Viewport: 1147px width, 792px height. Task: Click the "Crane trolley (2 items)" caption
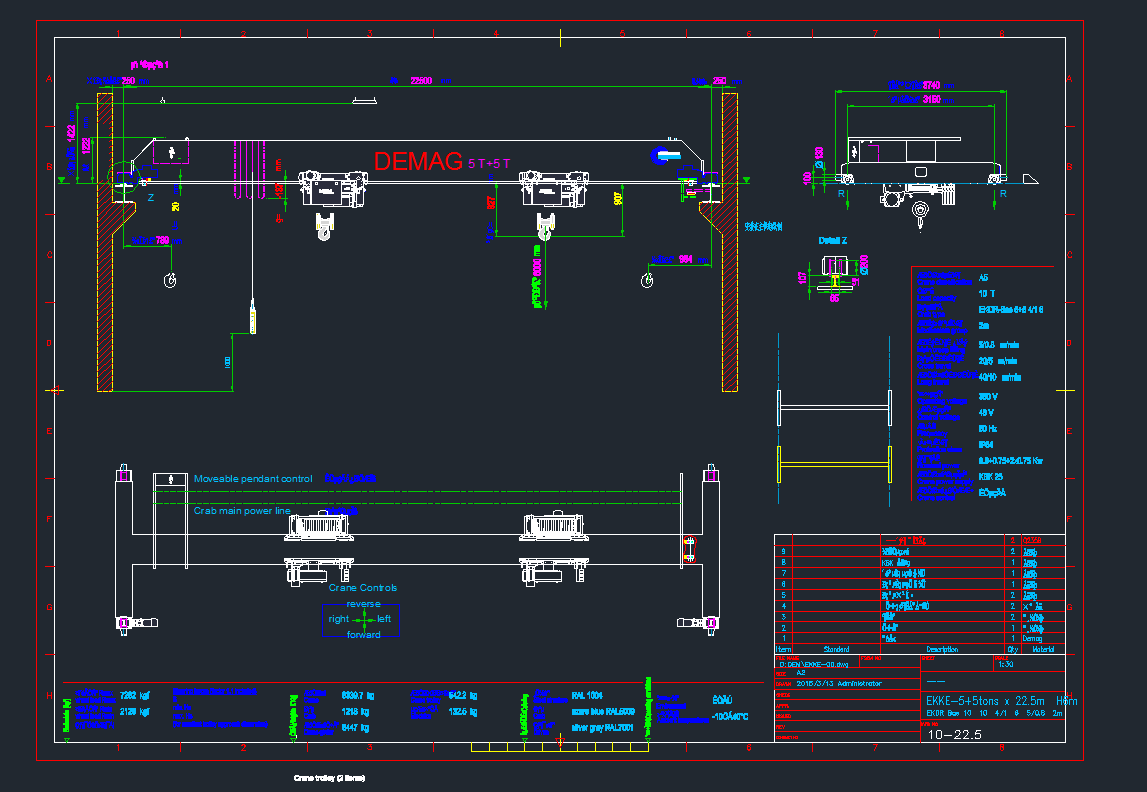pyautogui.click(x=329, y=778)
